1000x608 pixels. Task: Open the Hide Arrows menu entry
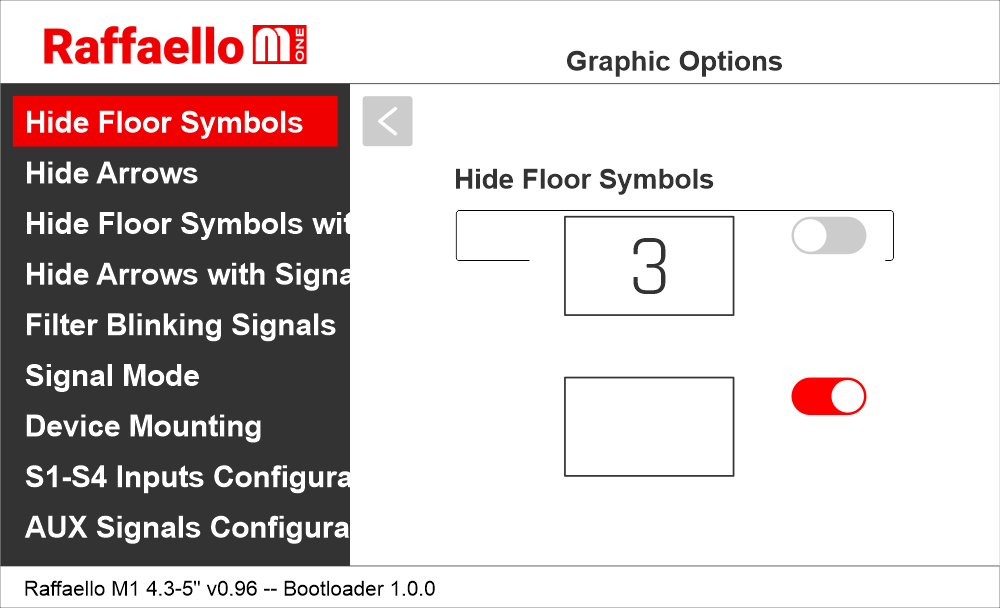tap(112, 173)
